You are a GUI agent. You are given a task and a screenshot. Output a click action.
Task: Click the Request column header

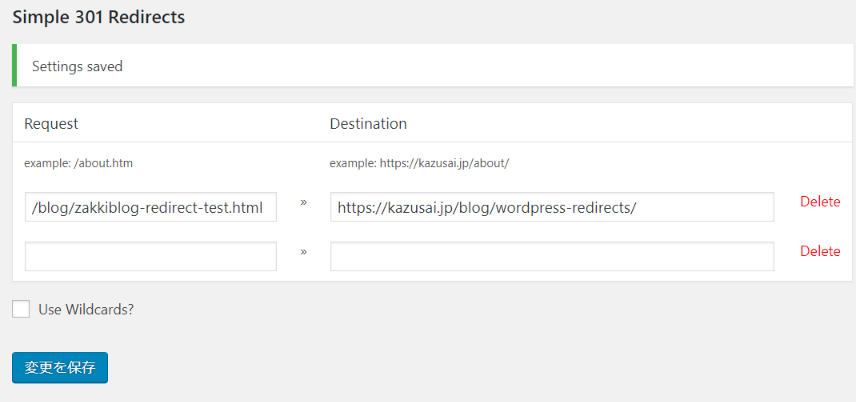[x=51, y=124]
